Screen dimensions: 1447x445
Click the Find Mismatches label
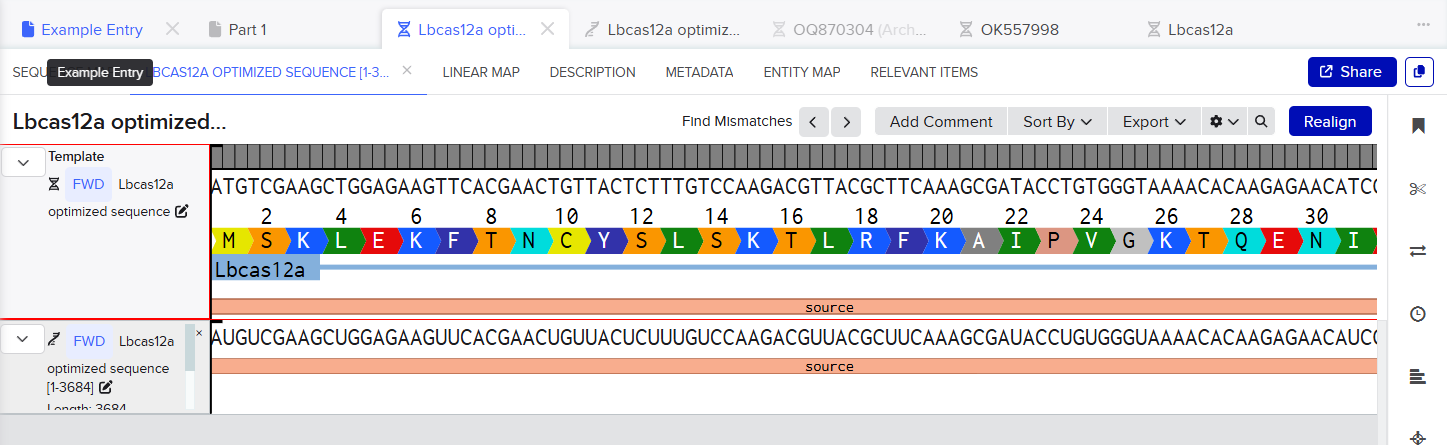click(x=737, y=121)
